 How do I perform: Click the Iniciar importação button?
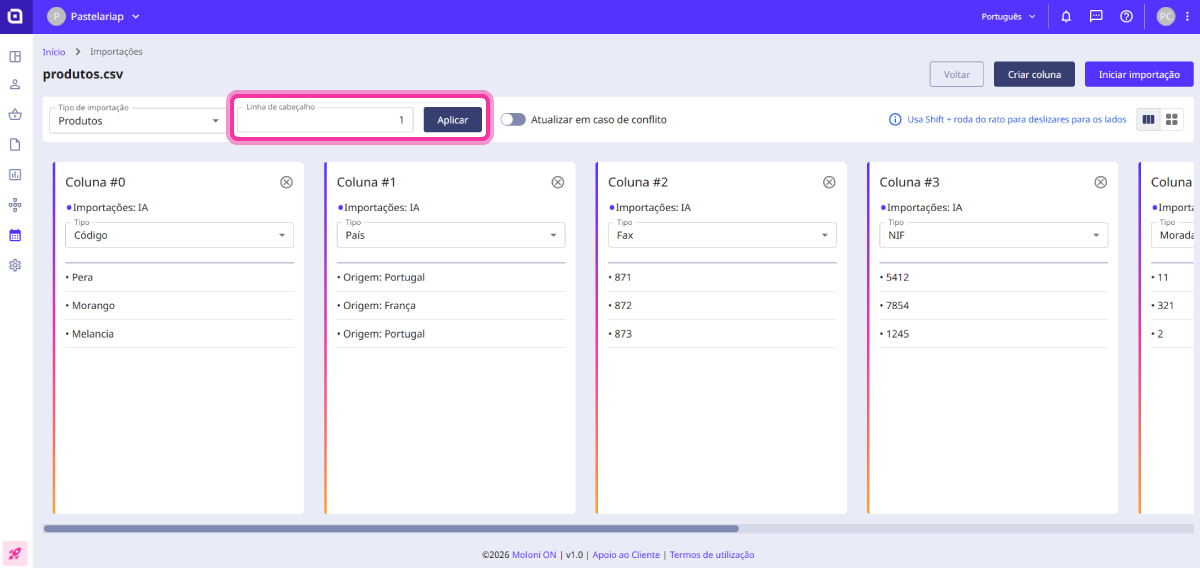click(1138, 74)
